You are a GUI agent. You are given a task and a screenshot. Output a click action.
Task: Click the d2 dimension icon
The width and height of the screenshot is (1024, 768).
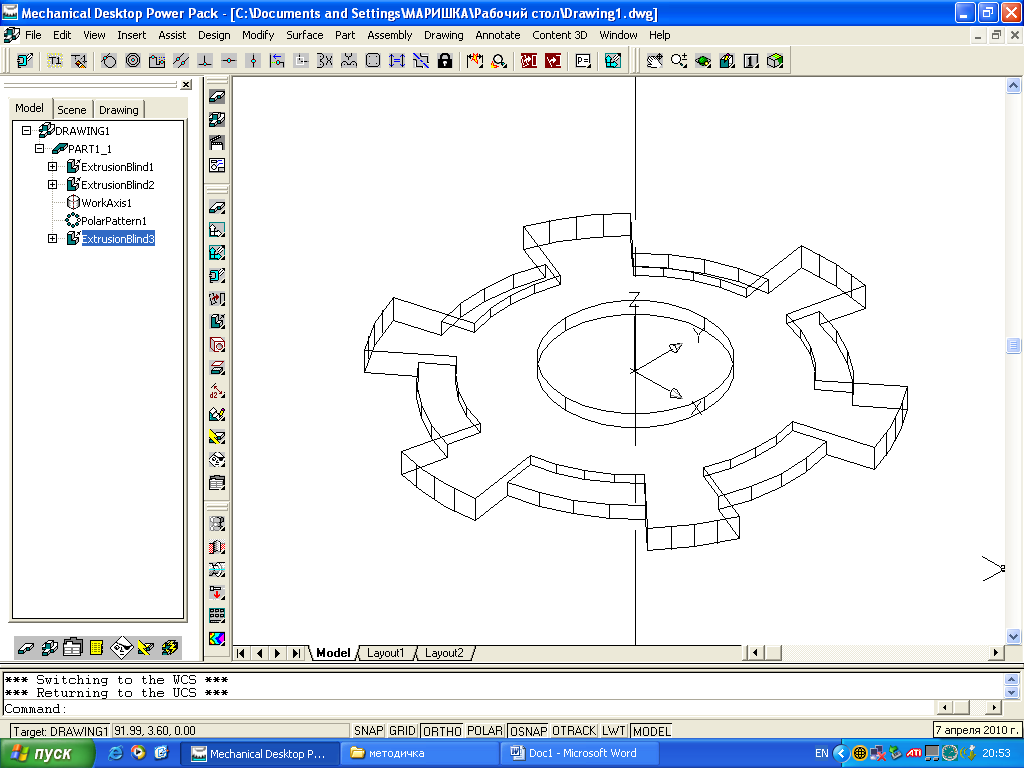(x=217, y=391)
